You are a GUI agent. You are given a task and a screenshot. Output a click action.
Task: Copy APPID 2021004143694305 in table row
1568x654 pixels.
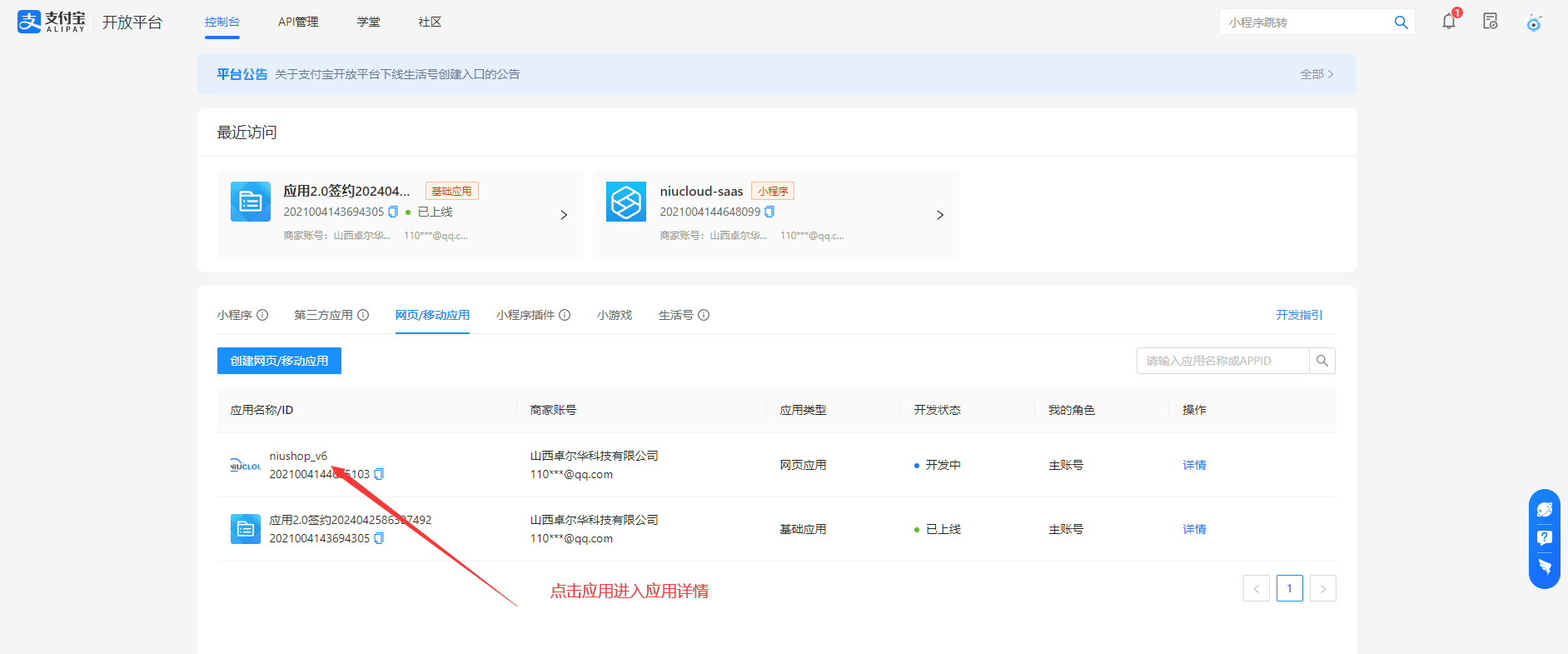[379, 538]
